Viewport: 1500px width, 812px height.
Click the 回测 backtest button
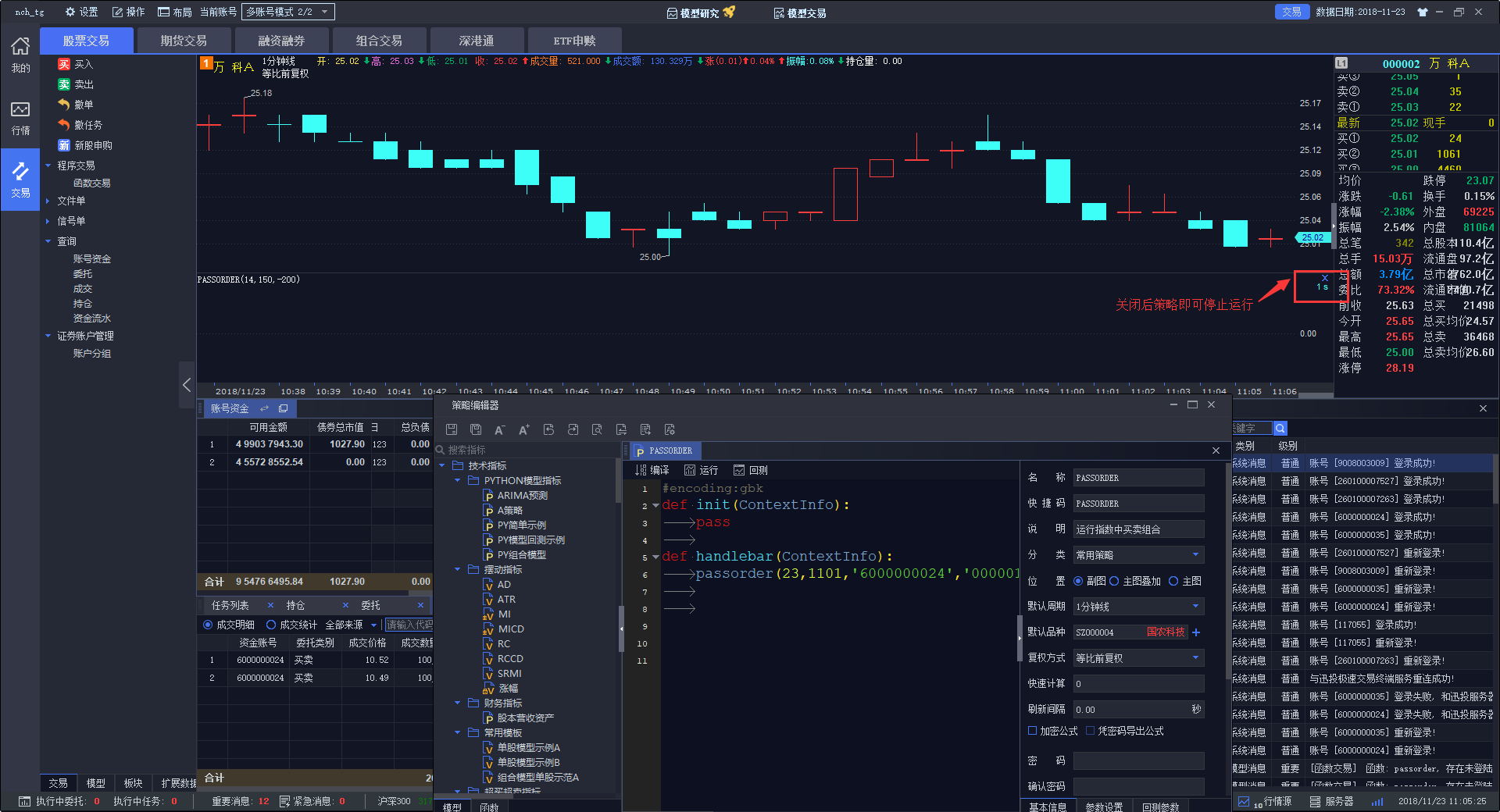[x=750, y=470]
